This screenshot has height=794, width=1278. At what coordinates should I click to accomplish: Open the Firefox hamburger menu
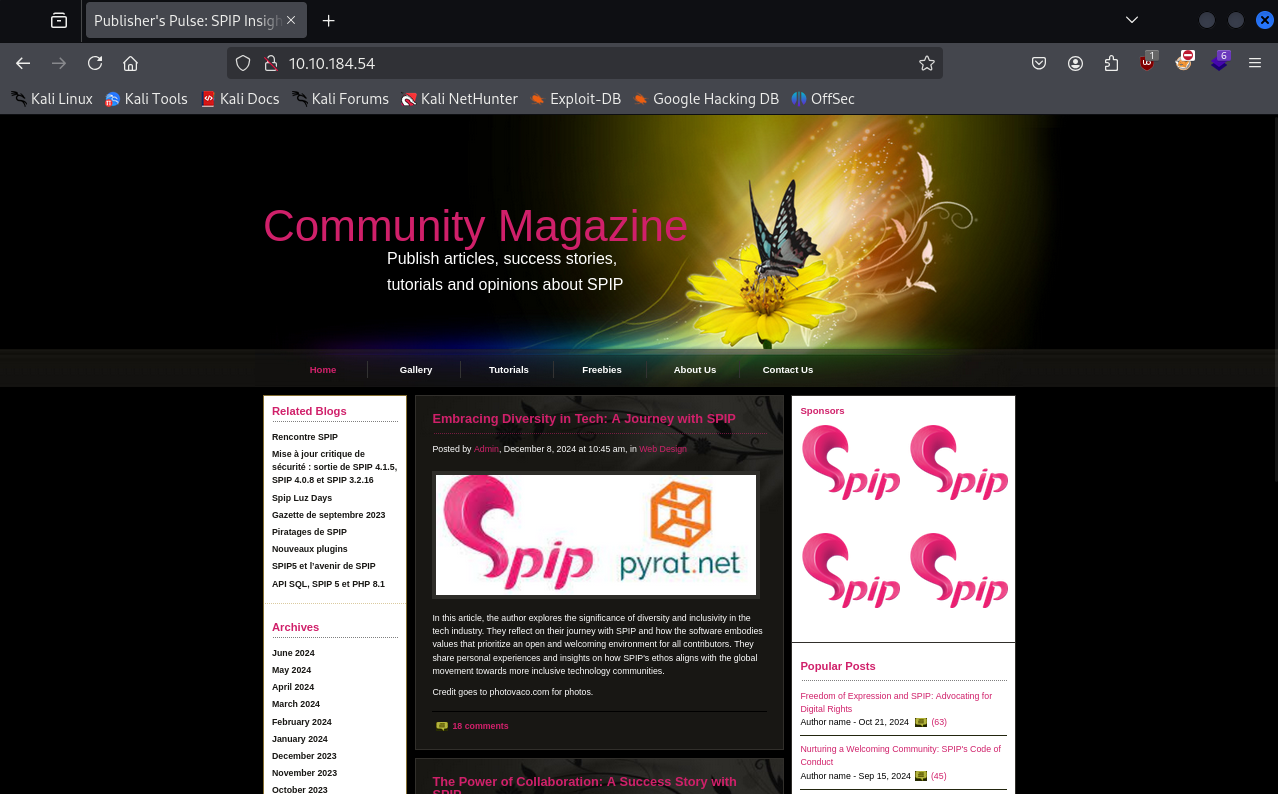1255,63
